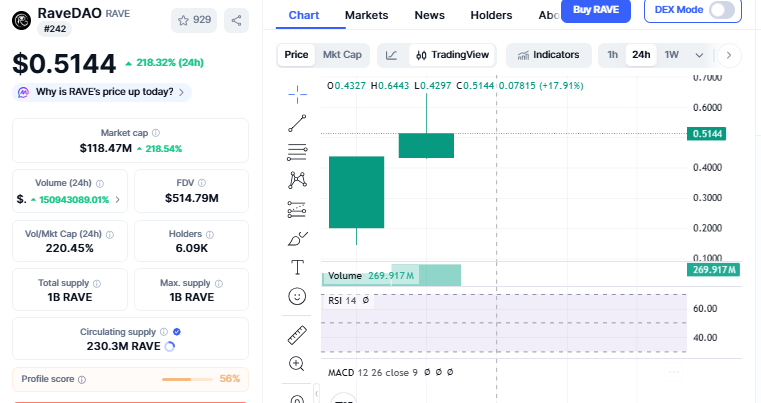This screenshot has width=761, height=403.
Task: Open the Markets tab
Action: (x=366, y=15)
